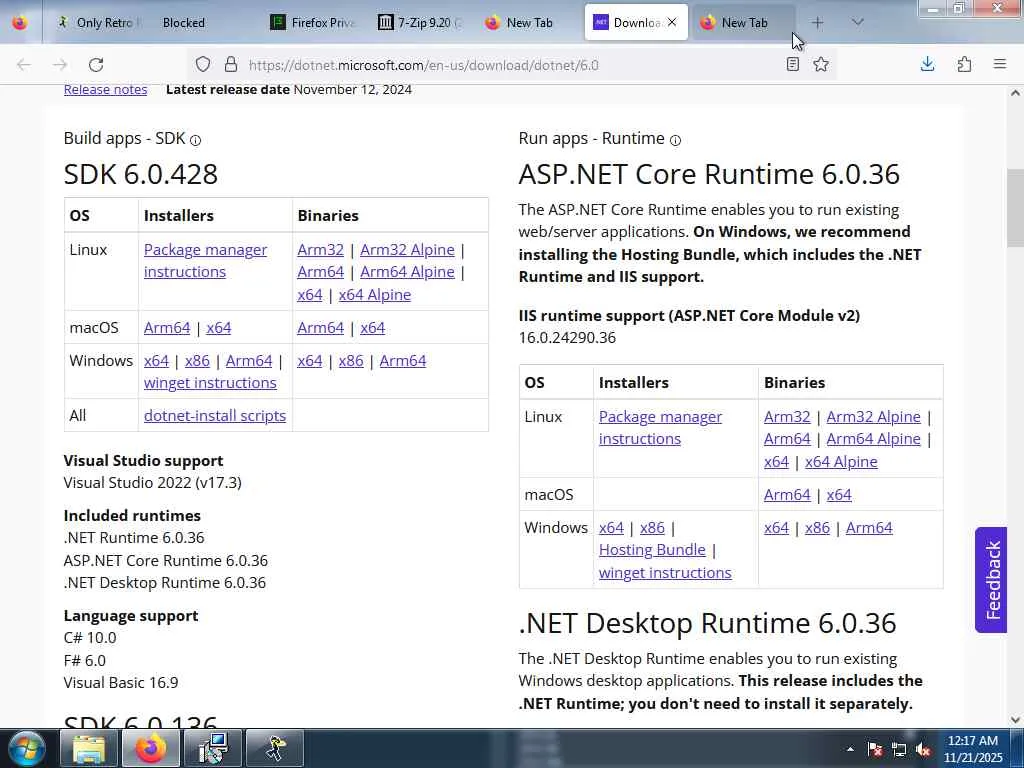Select the Visual Studio 2022 (v17.3) text

152,483
